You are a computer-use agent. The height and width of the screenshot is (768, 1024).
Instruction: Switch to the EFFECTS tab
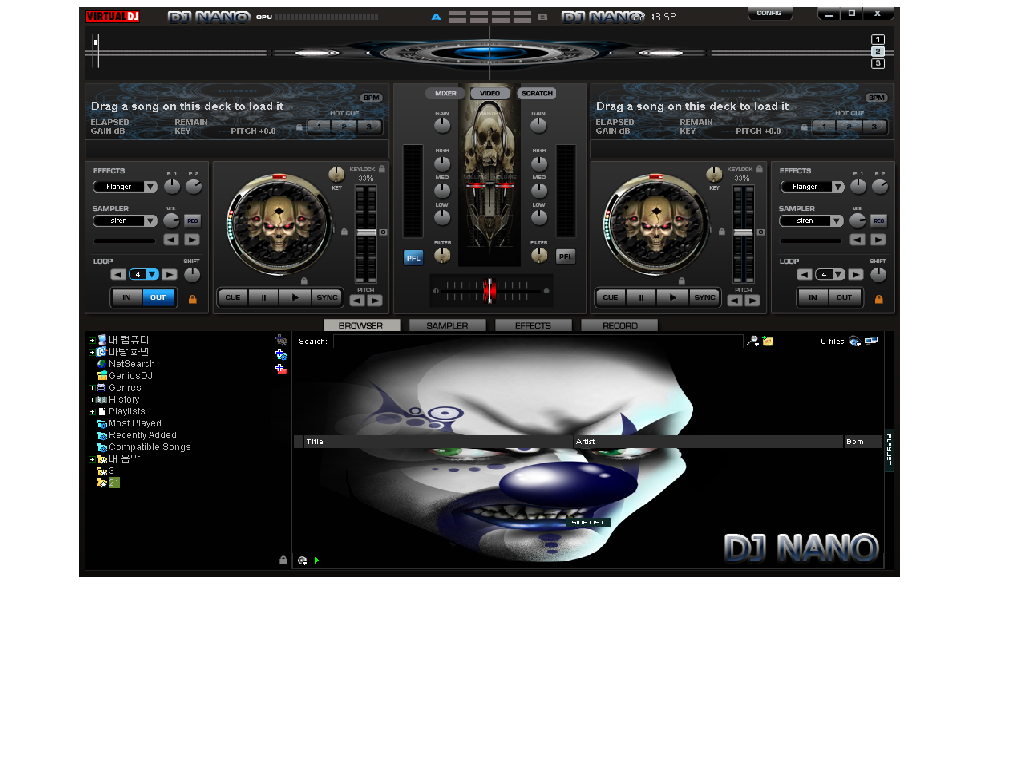click(533, 325)
